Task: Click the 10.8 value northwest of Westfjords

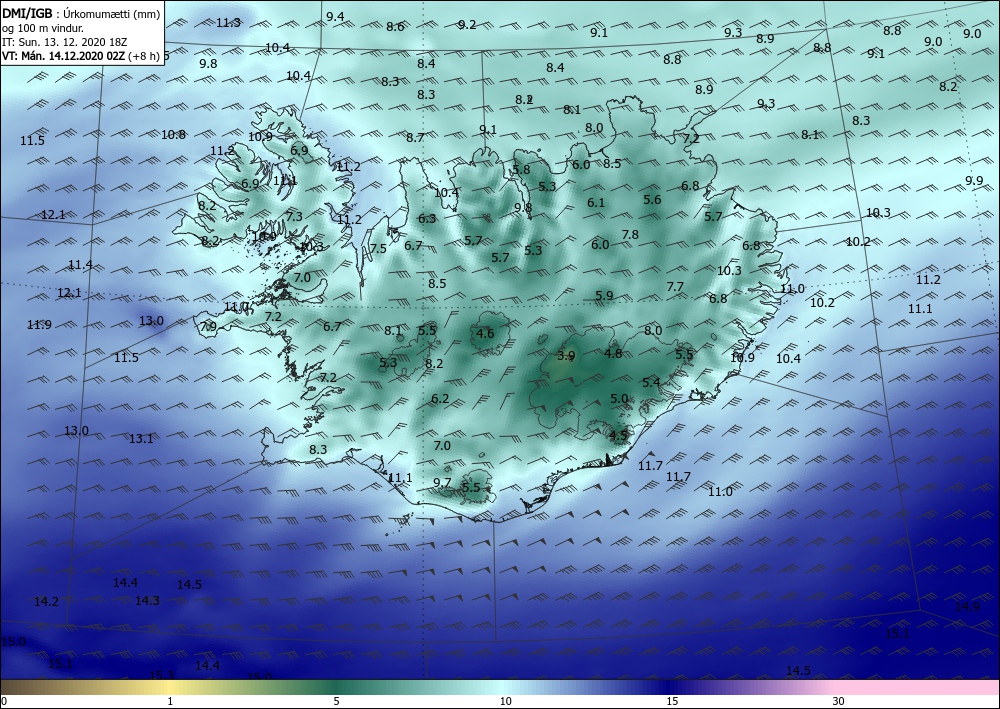Action: click(173, 135)
